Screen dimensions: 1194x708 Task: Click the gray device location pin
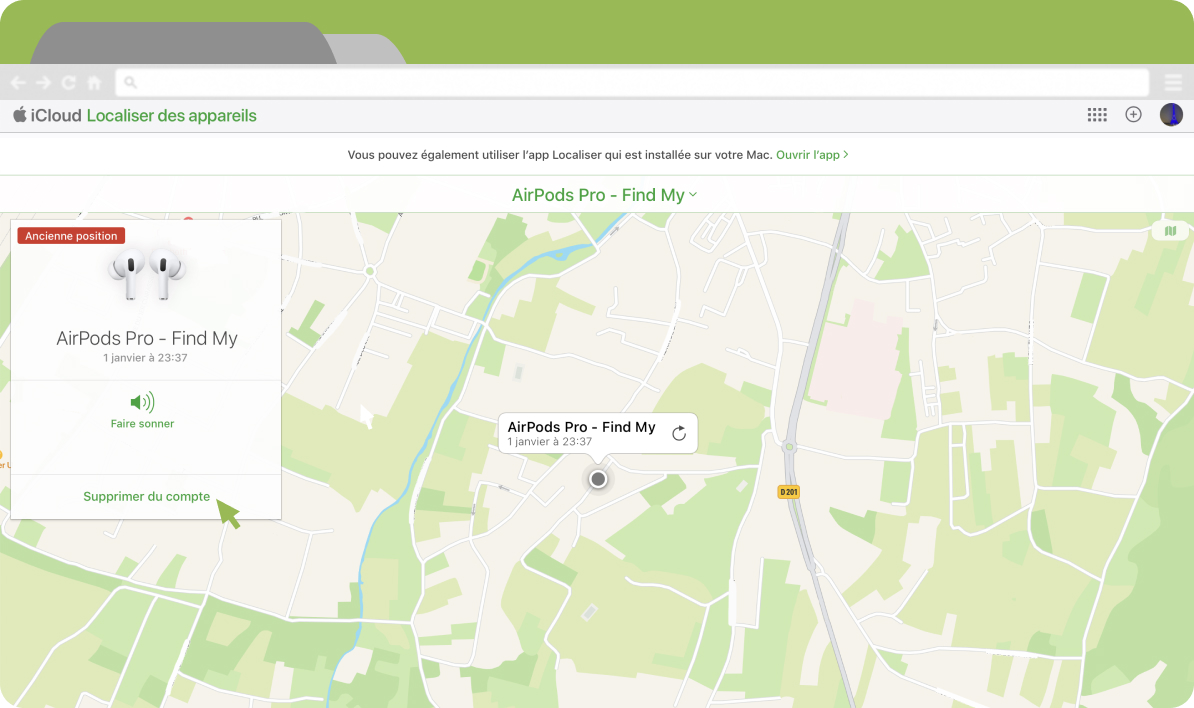598,479
